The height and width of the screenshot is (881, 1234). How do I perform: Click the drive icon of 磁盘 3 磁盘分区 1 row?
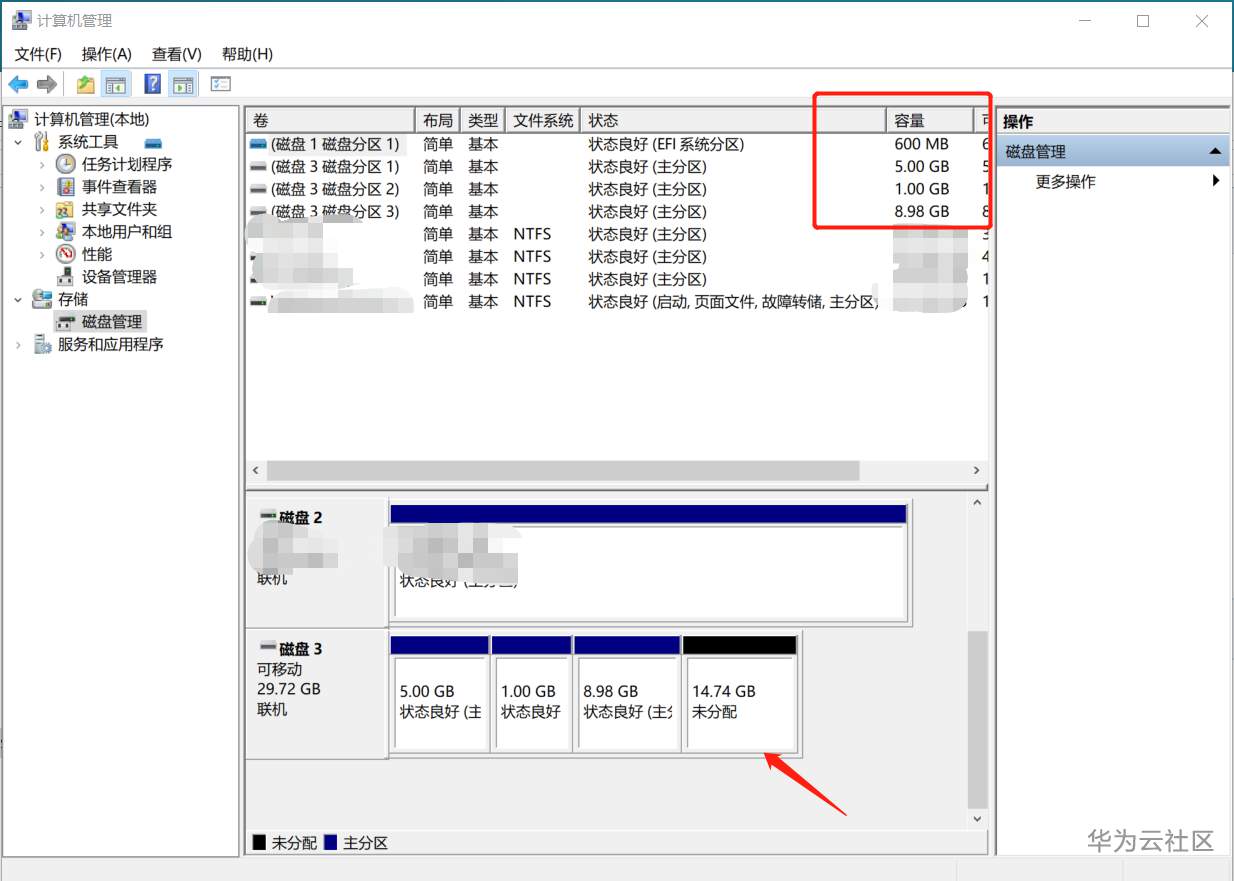pyautogui.click(x=258, y=167)
